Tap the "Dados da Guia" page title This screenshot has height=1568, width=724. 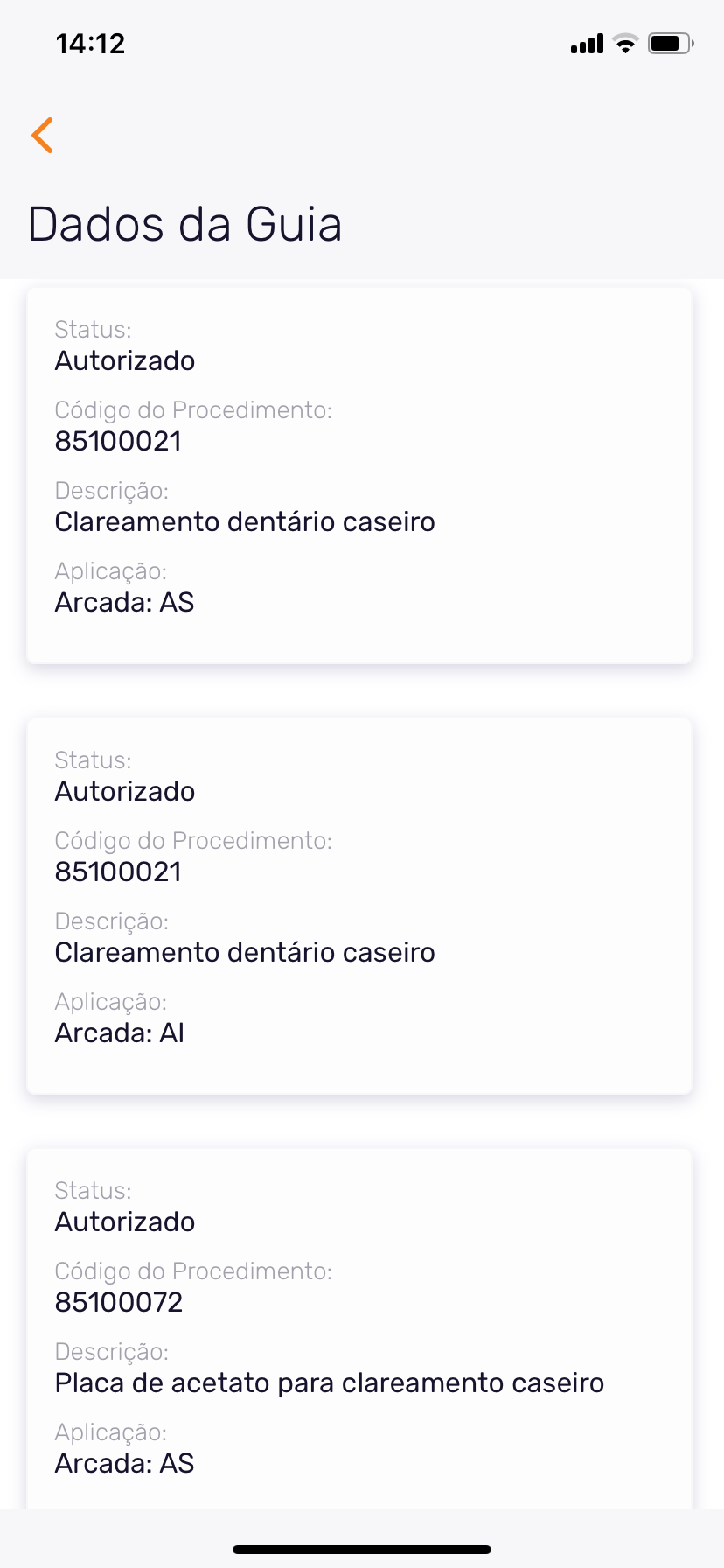tap(184, 224)
